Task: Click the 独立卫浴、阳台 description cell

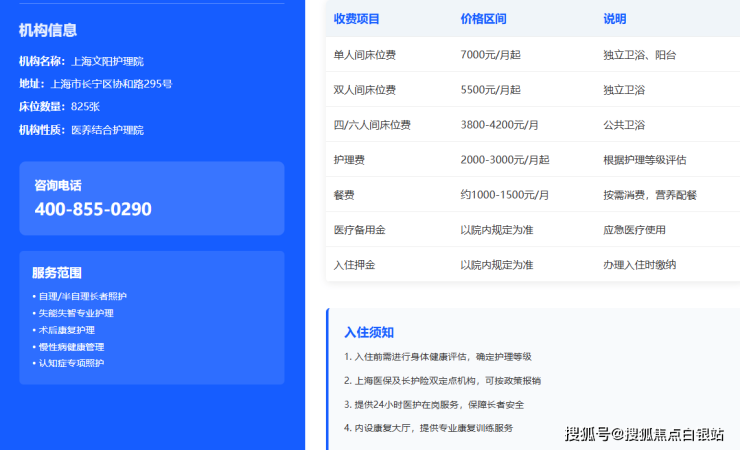Action: pos(639,55)
